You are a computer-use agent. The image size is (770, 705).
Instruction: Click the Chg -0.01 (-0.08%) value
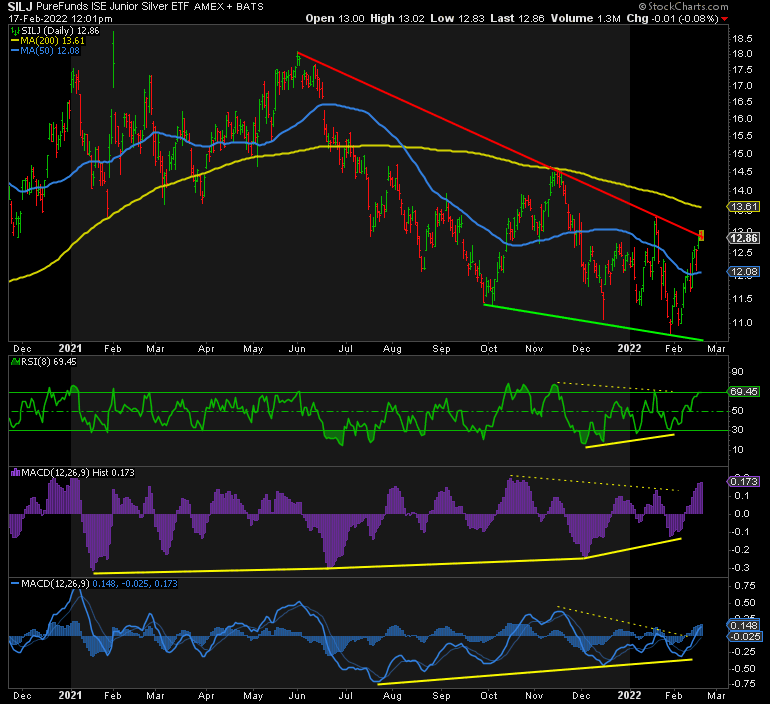[672, 19]
